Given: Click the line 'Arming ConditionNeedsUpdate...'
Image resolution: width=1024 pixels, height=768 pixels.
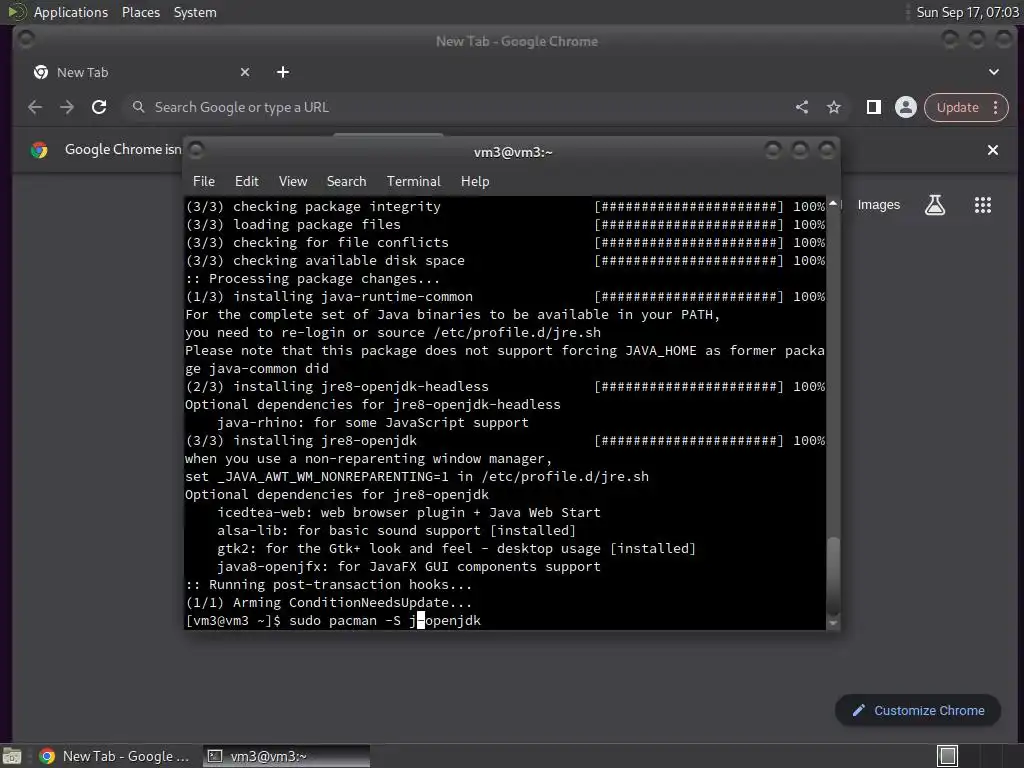Looking at the screenshot, I should (x=328, y=603).
